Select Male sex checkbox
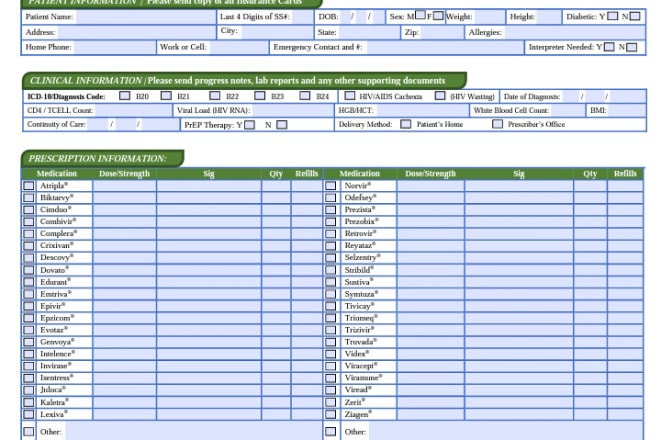The width and height of the screenshot is (660, 440). pyautogui.click(x=420, y=15)
